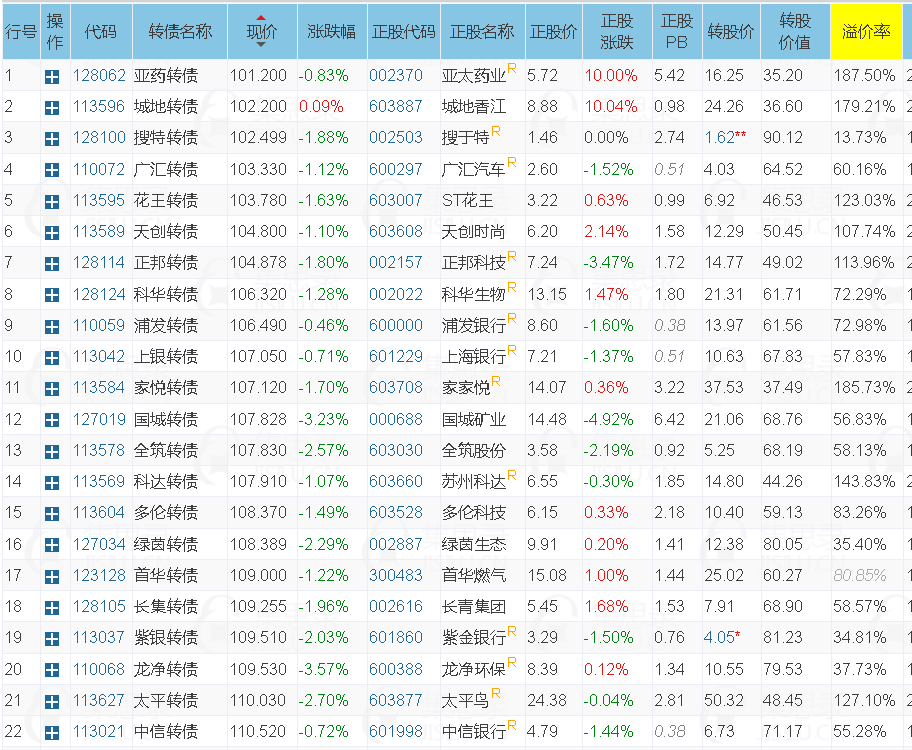
Task: Click the plus icon for 亚药转债 row
Action: click(x=52, y=77)
